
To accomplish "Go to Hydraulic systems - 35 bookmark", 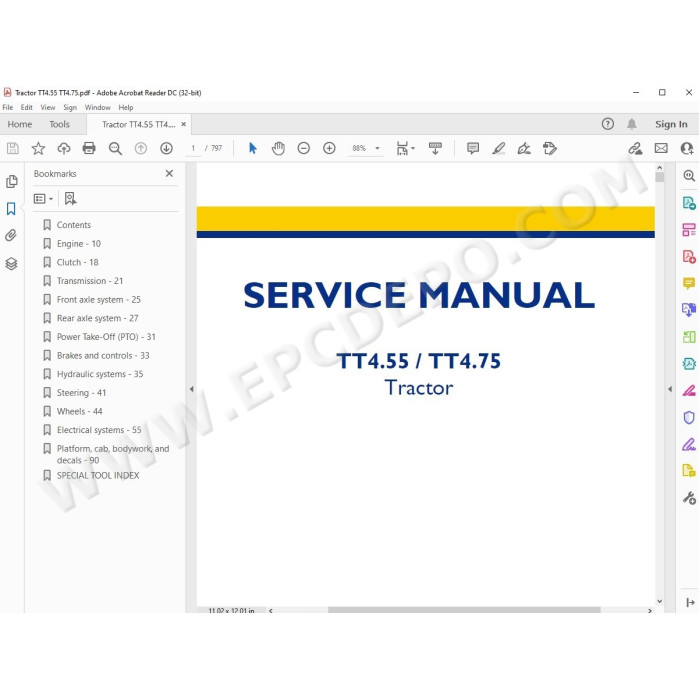I will (x=100, y=374).
